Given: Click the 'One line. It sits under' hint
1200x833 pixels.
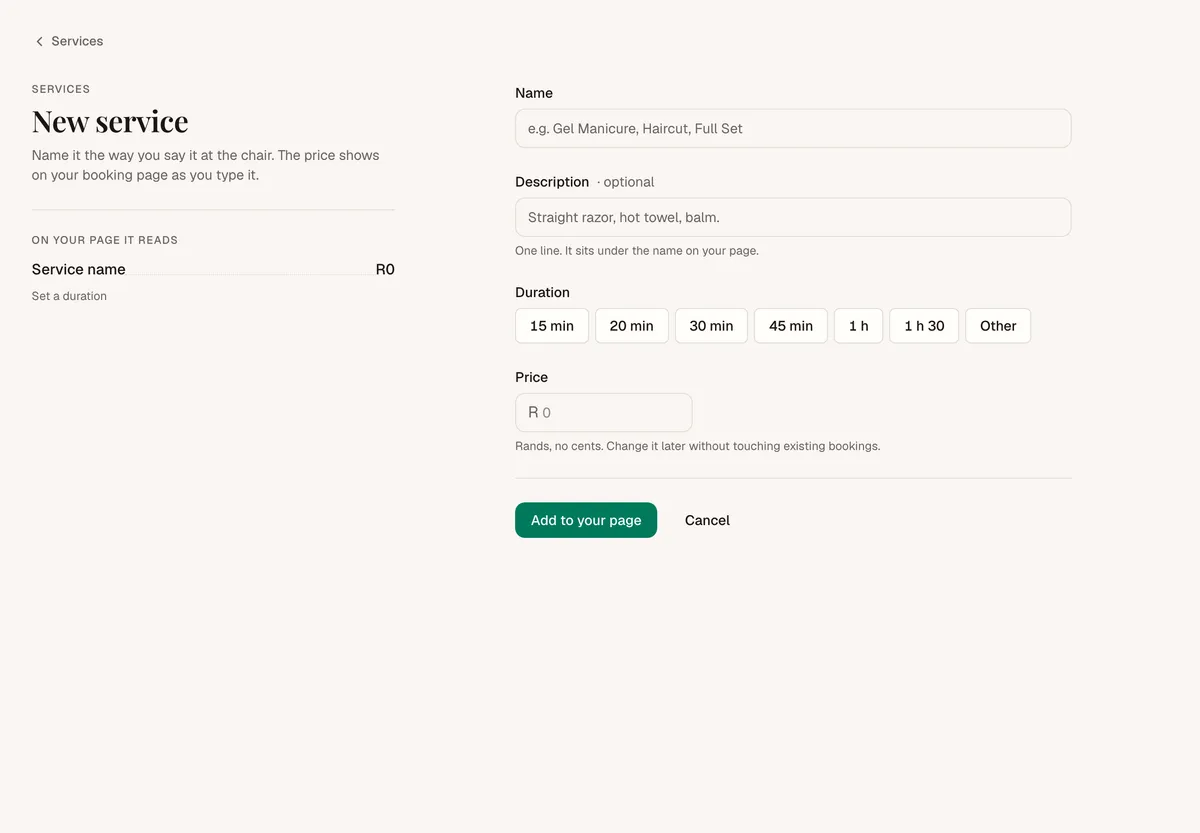Looking at the screenshot, I should click(637, 251).
